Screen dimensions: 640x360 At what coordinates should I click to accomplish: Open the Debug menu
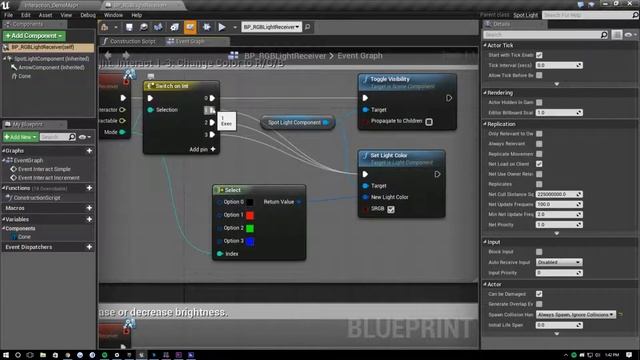(88, 15)
